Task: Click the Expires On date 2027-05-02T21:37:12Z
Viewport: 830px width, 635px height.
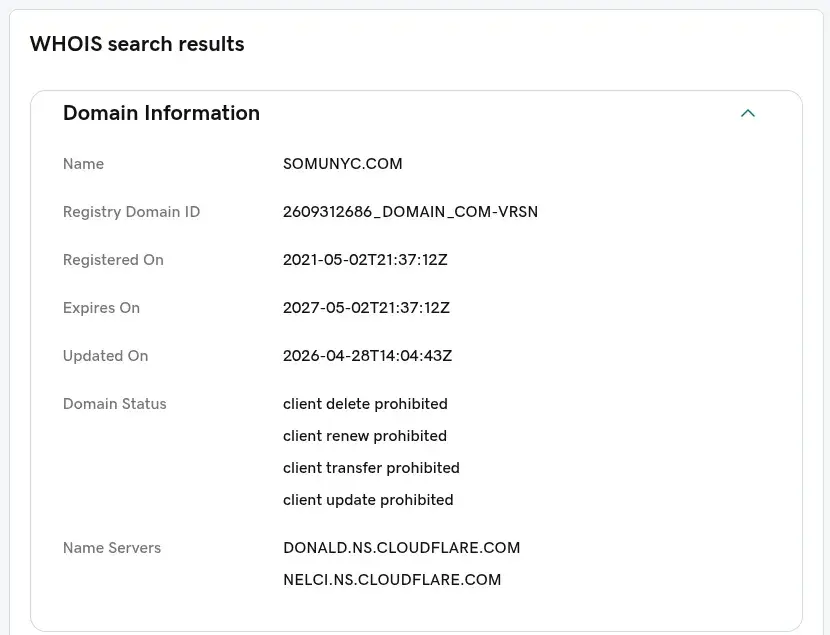Action: 366,308
